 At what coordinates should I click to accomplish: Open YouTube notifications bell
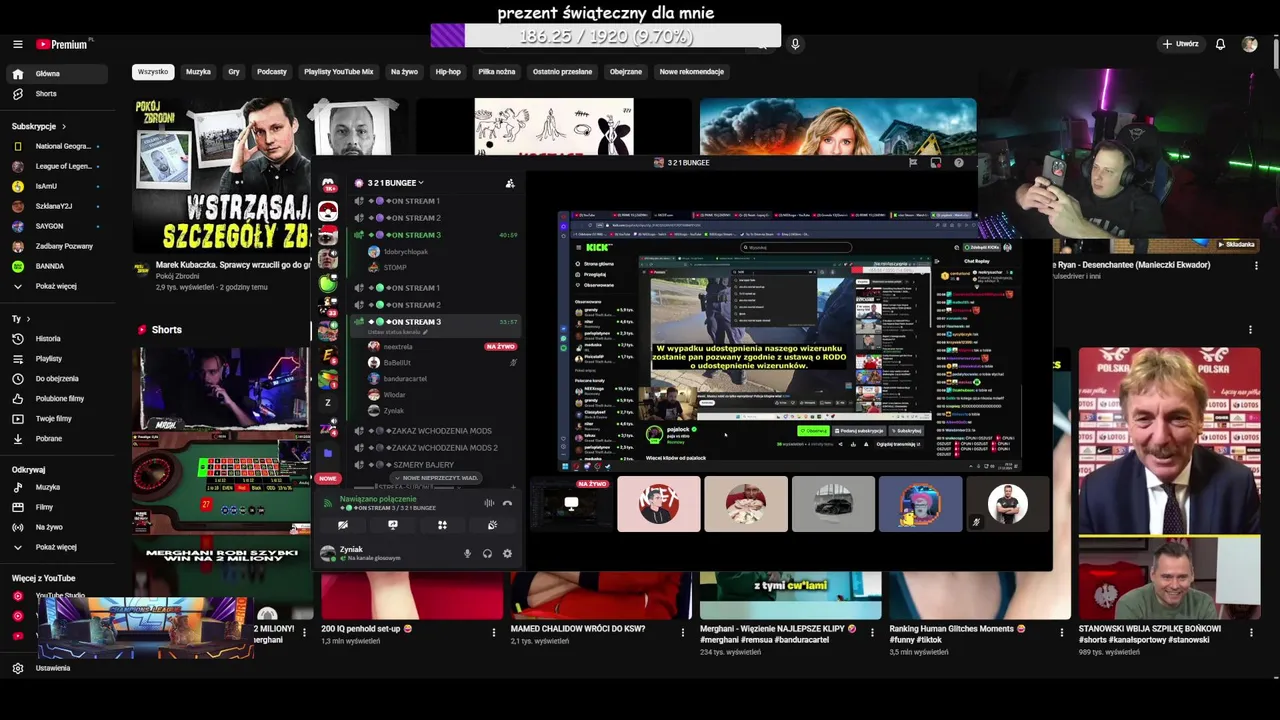click(x=1220, y=44)
